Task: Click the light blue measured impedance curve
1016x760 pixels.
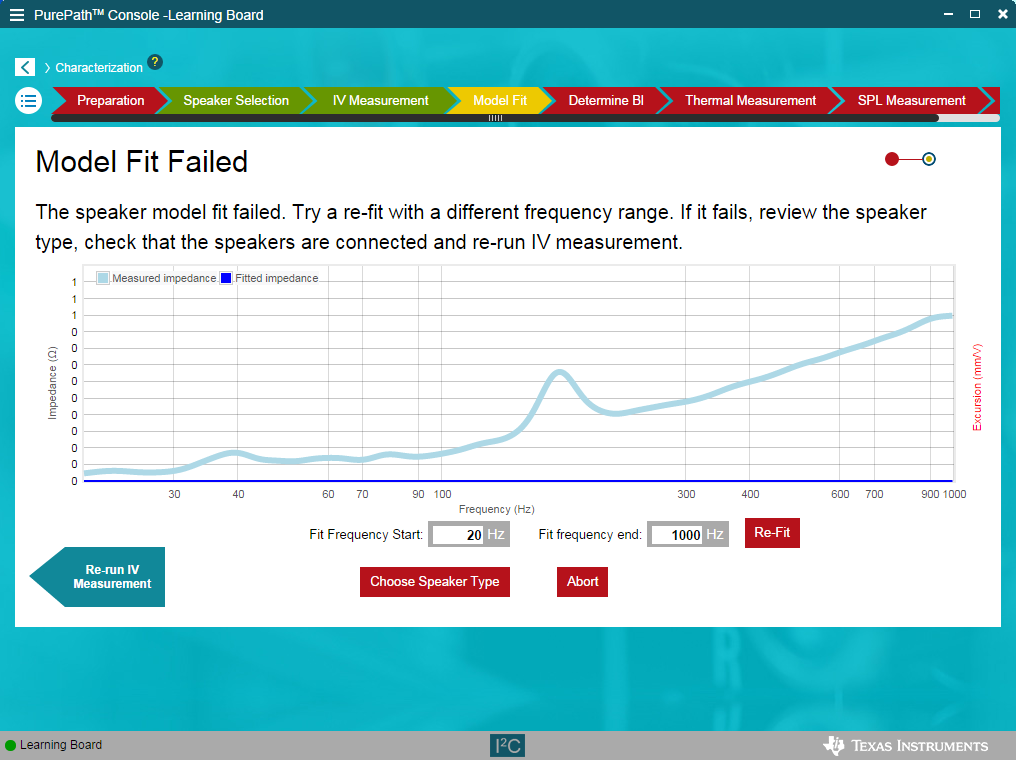Action: (x=559, y=373)
